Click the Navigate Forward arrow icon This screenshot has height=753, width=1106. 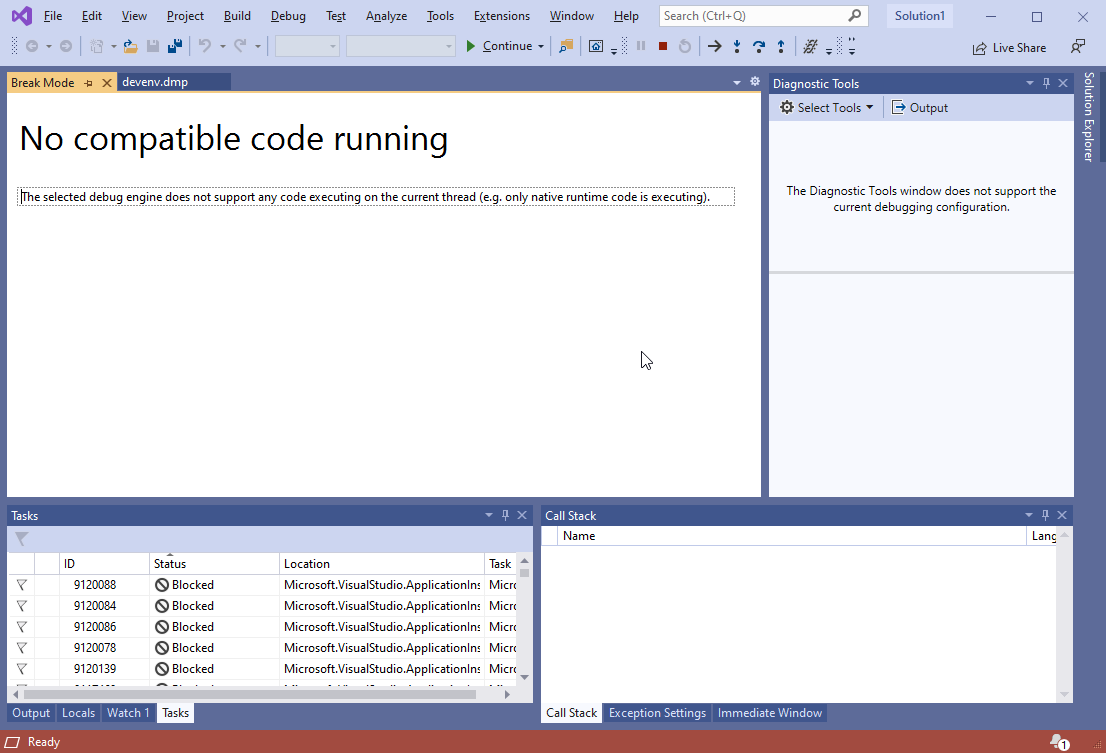(66, 47)
